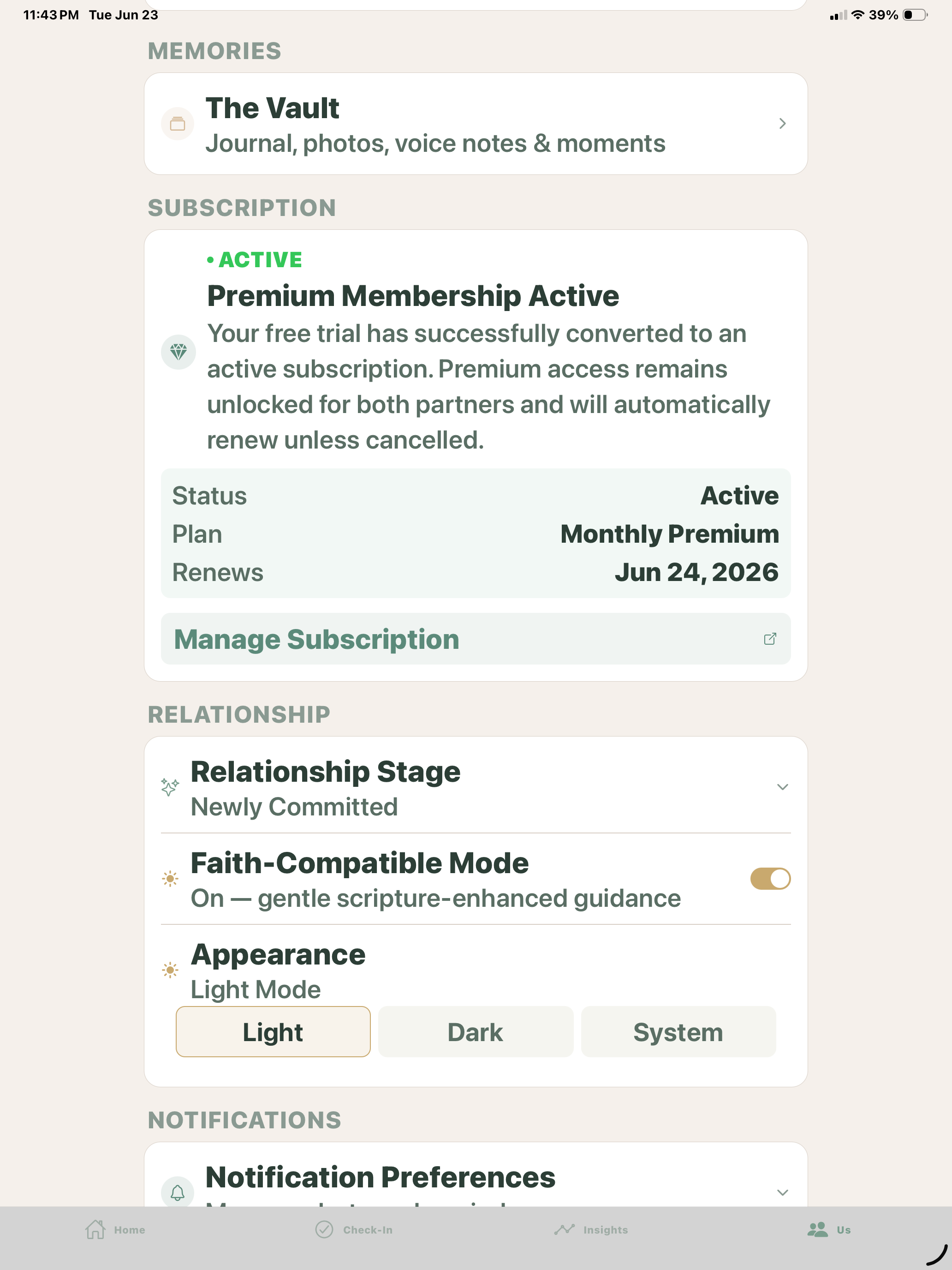Expand the Relationship Stage chevron
This screenshot has height=1270, width=952.
click(x=782, y=786)
